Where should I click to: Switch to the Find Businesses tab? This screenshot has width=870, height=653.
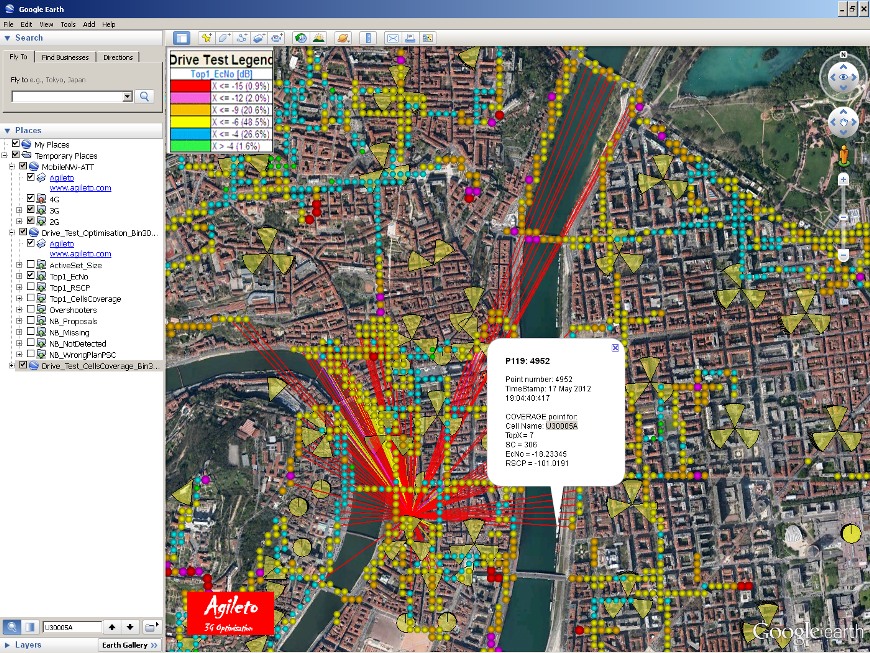click(x=67, y=57)
